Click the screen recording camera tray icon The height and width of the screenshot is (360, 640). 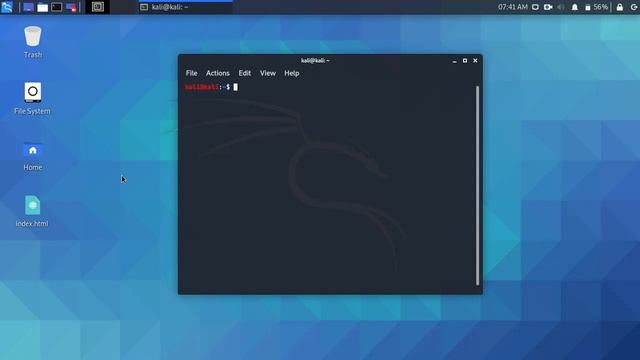pyautogui.click(x=548, y=7)
